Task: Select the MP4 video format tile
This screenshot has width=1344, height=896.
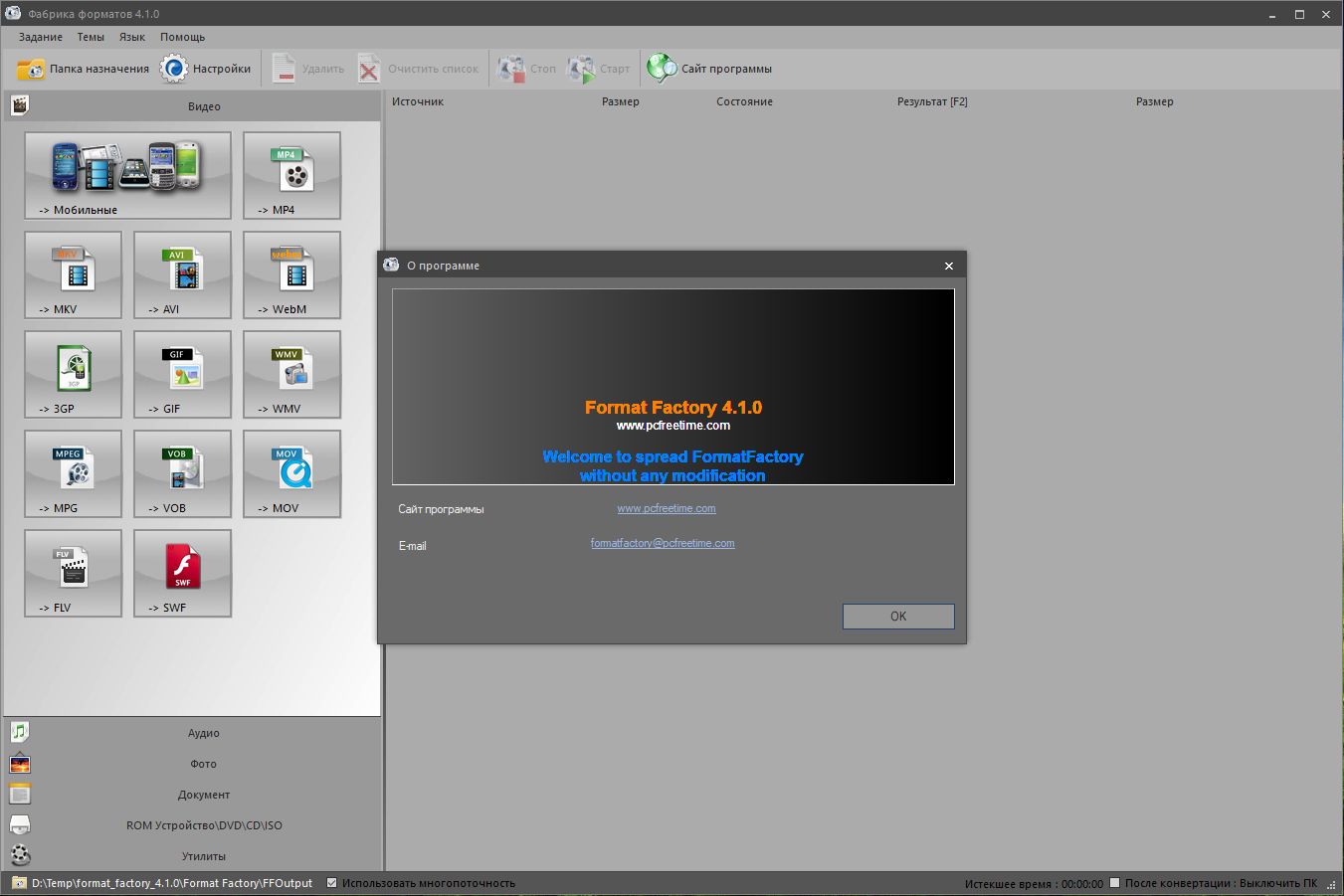Action: (291, 175)
